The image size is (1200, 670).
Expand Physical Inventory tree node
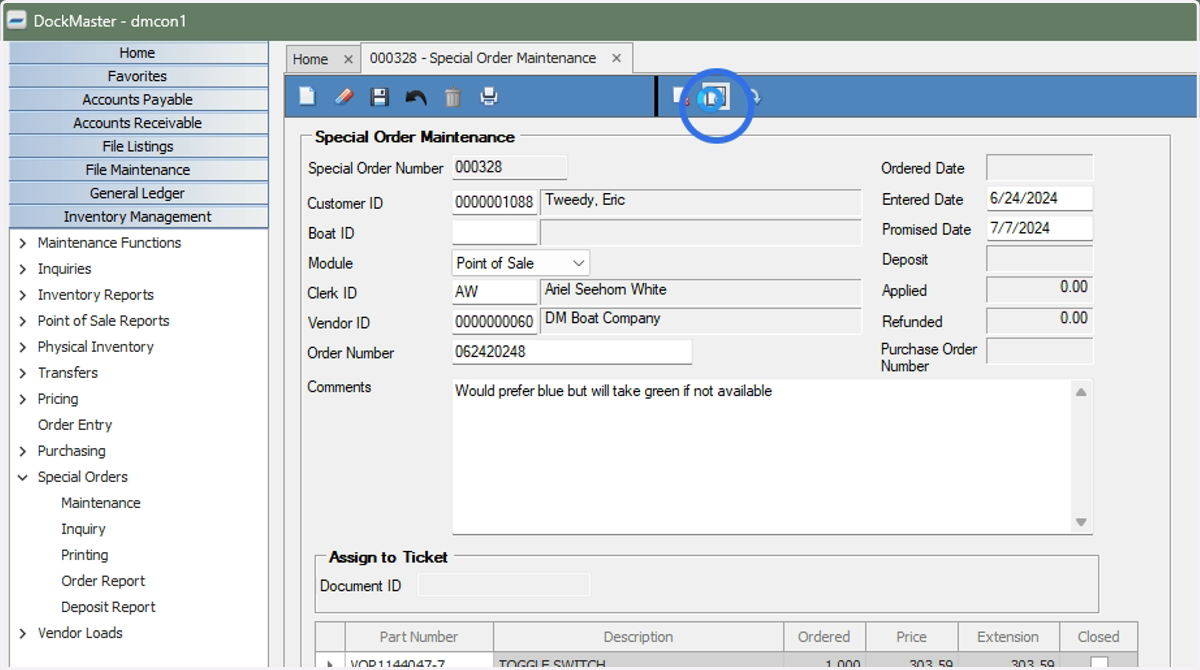coord(23,347)
